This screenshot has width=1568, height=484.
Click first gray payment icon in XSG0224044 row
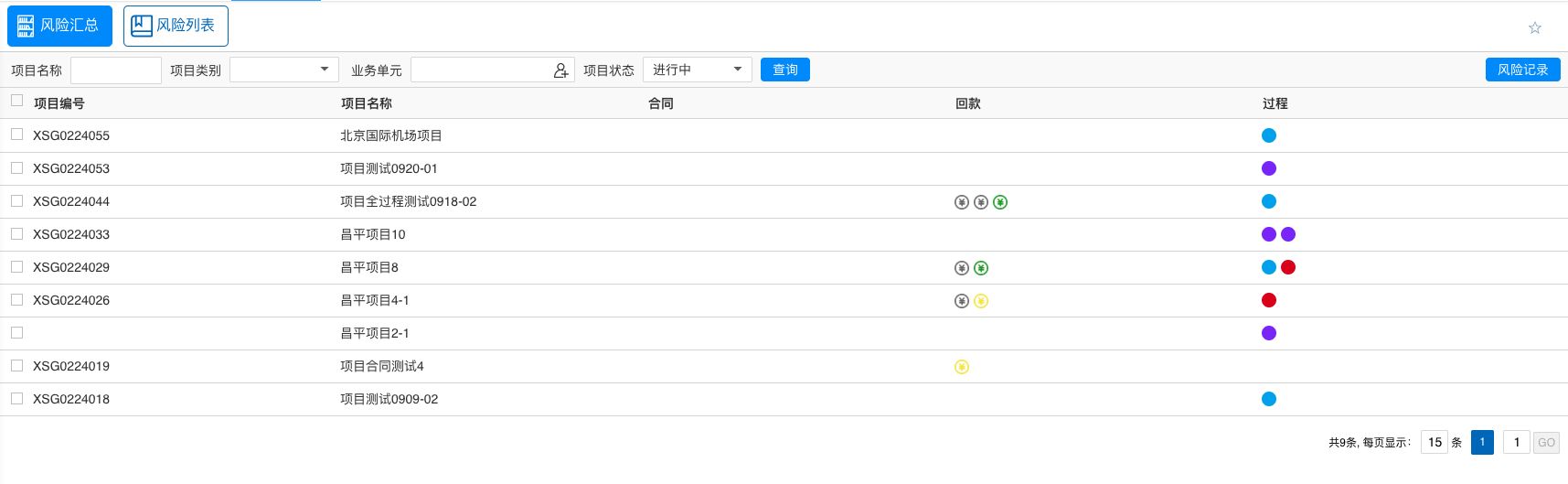click(x=962, y=202)
